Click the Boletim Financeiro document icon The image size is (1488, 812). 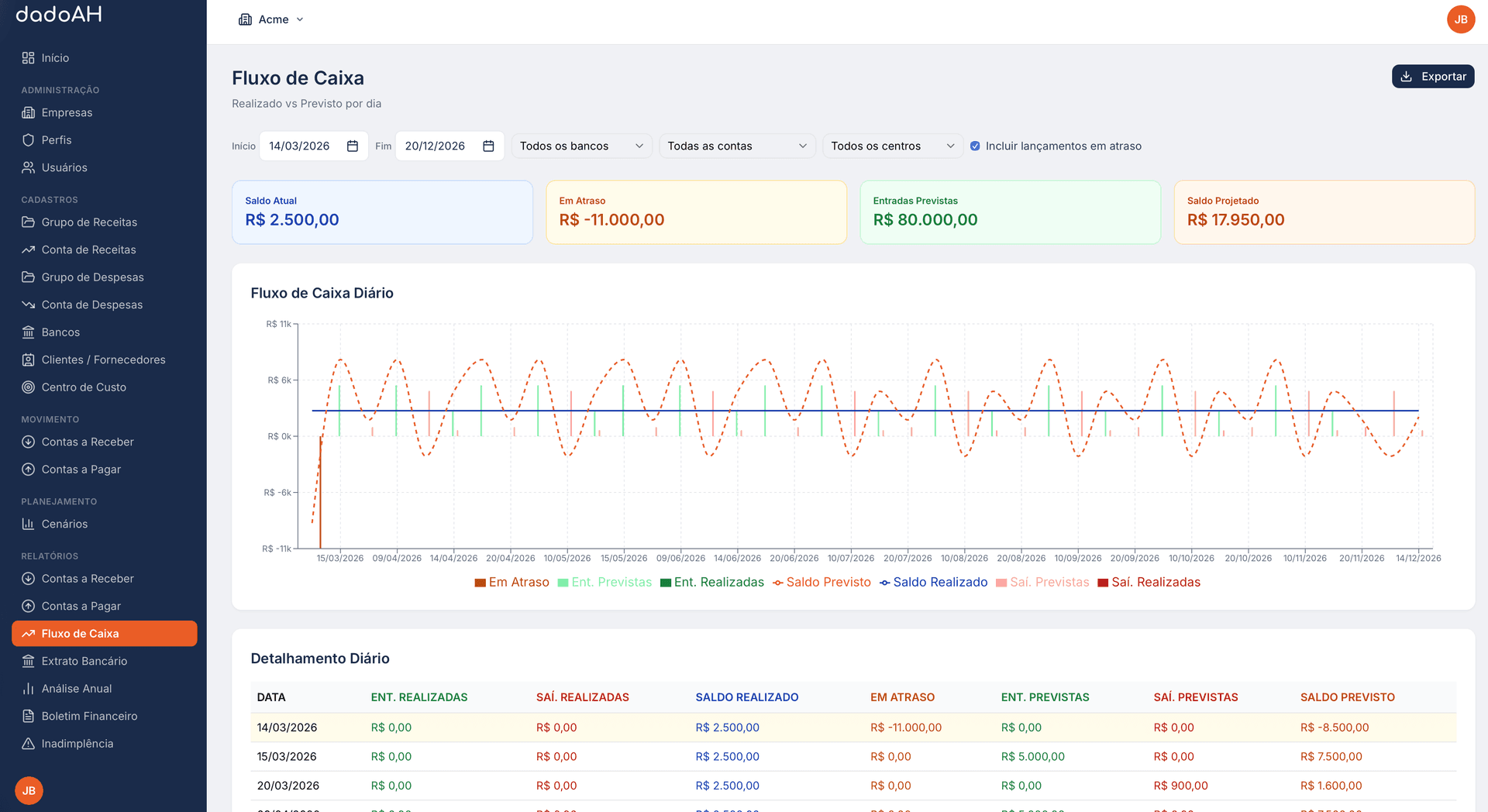coord(29,716)
